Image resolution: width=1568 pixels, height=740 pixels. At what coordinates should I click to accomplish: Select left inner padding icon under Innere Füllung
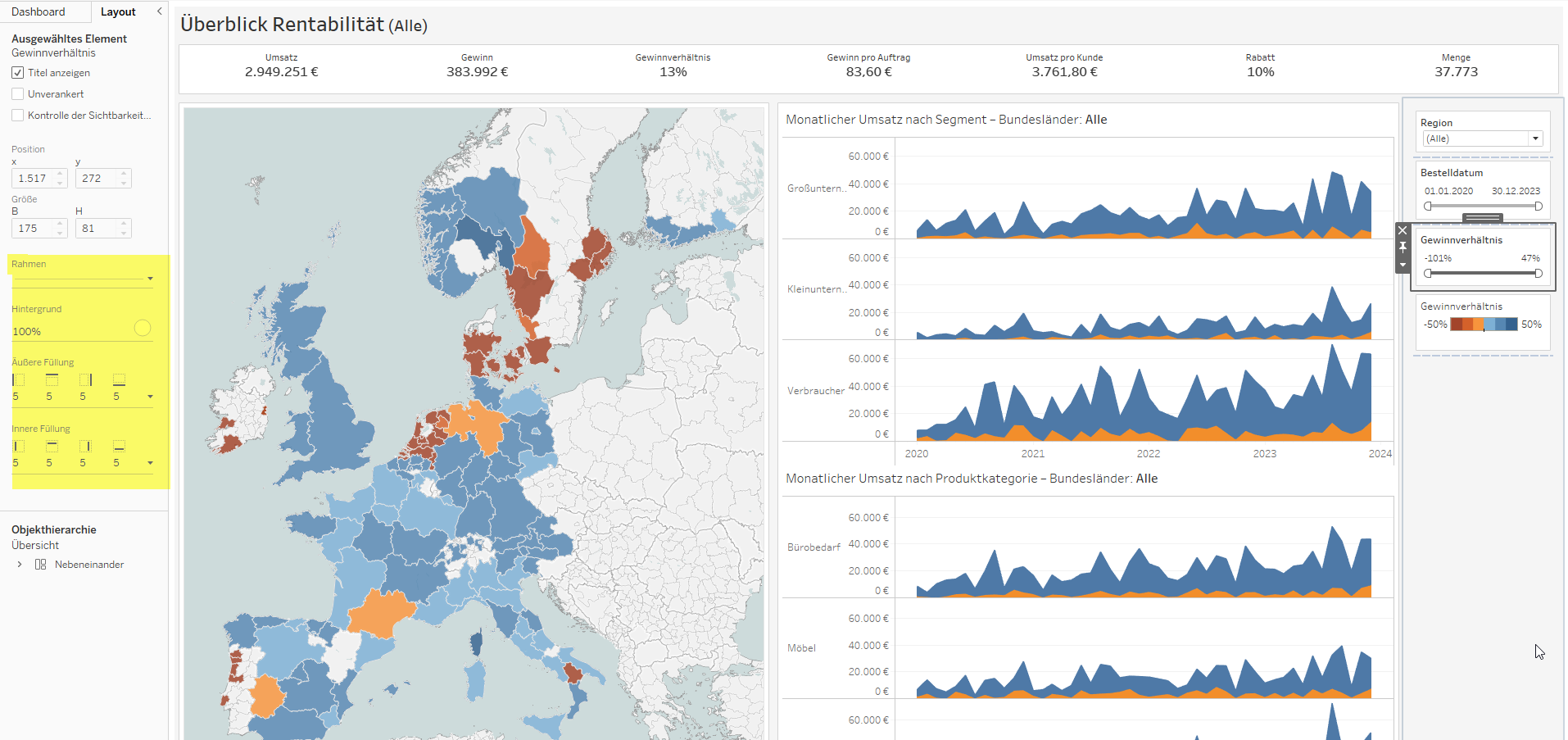coord(19,446)
